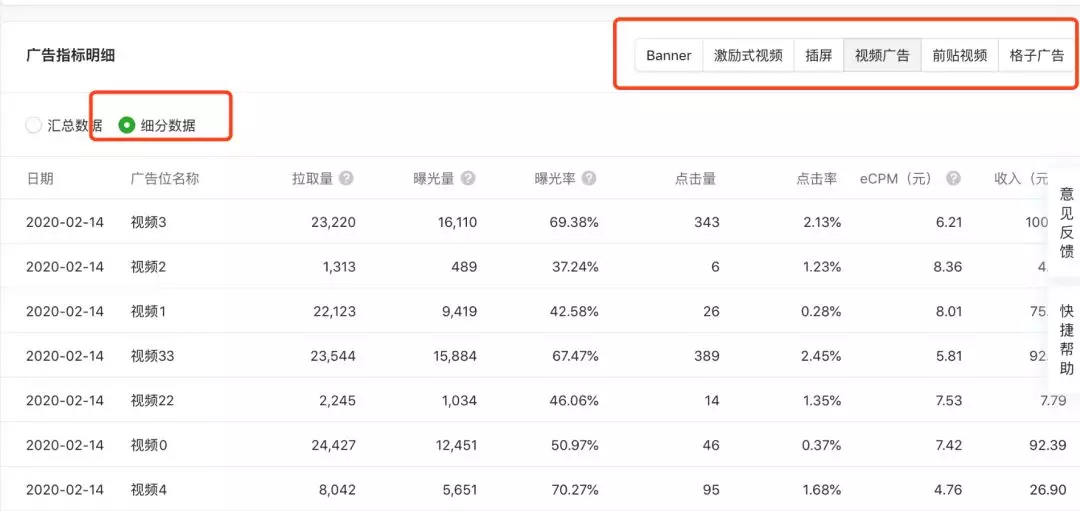Image resolution: width=1080 pixels, height=511 pixels.
Task: Select the 视频0 ad slot name
Action: (149, 446)
